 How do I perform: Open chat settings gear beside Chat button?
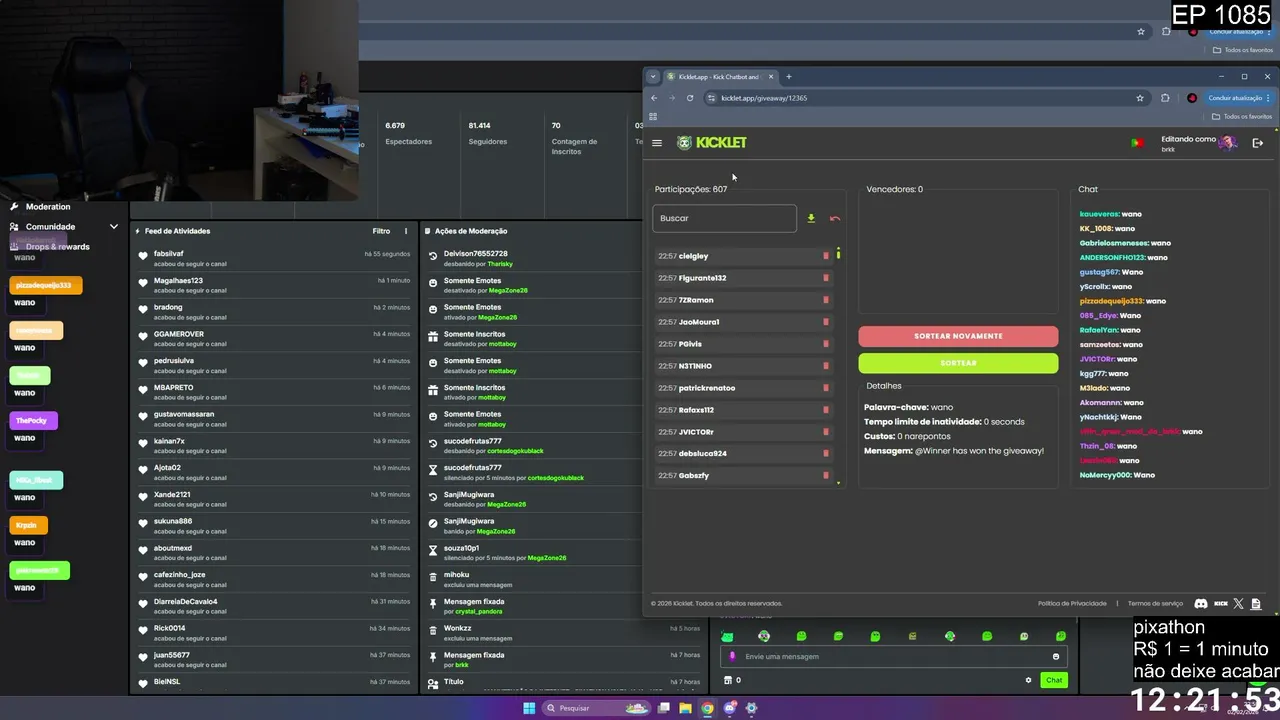click(1028, 680)
